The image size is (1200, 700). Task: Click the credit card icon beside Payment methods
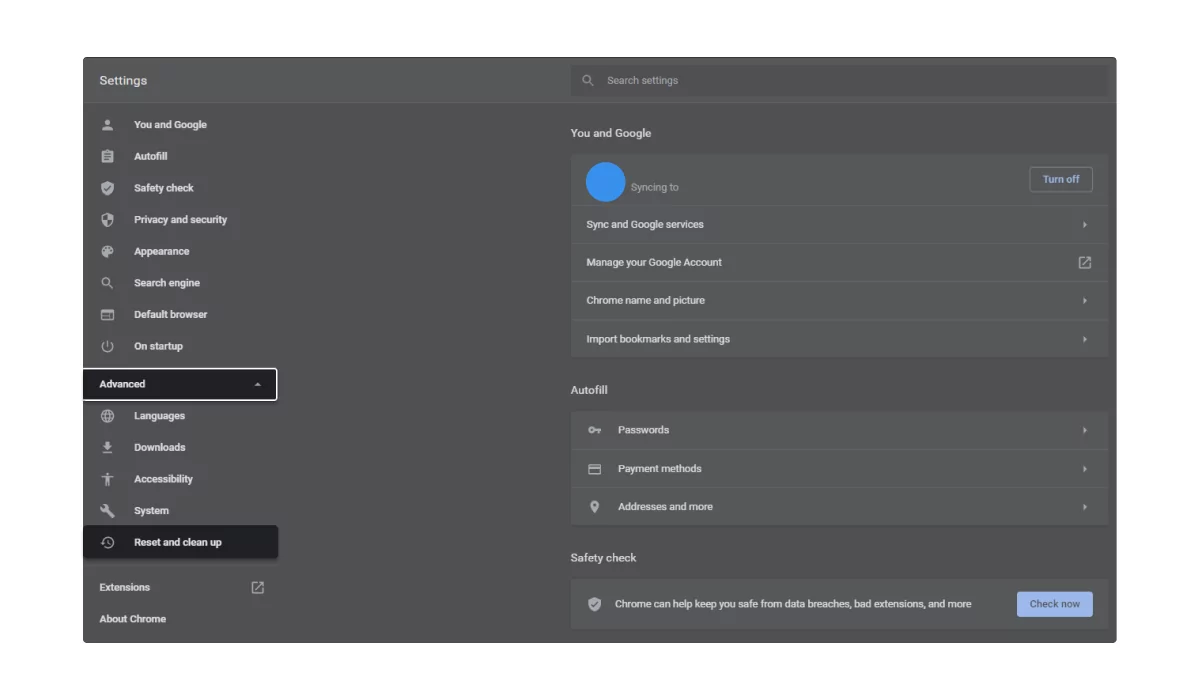click(x=594, y=469)
